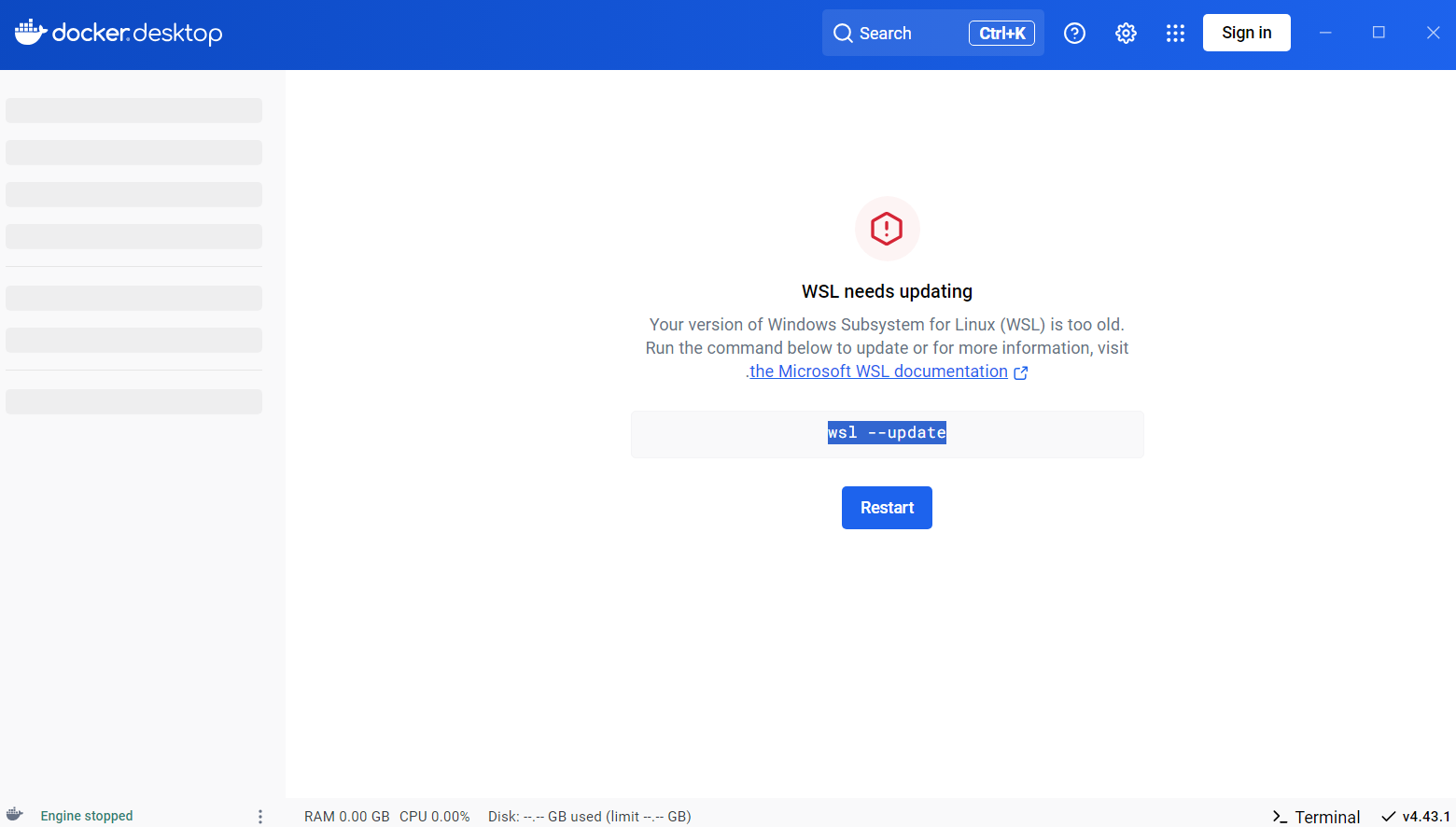The width and height of the screenshot is (1456, 827).
Task: Select the highlighted wsl --update command
Action: click(887, 432)
